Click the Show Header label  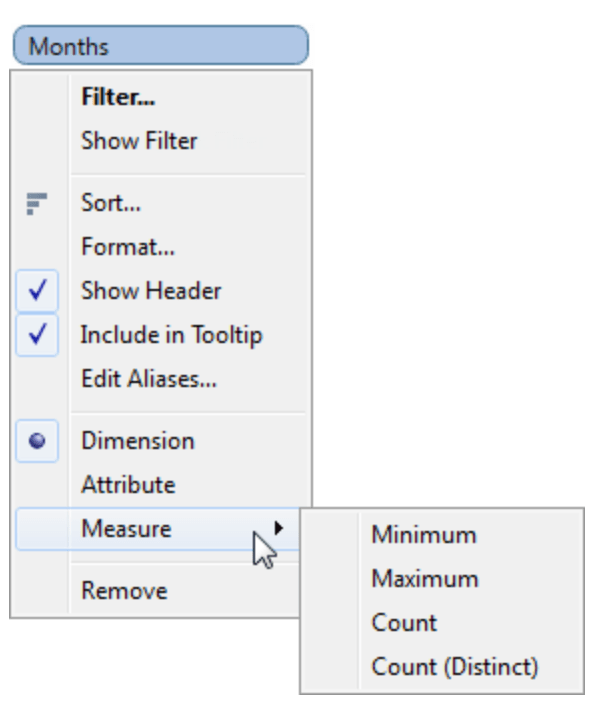(151, 291)
